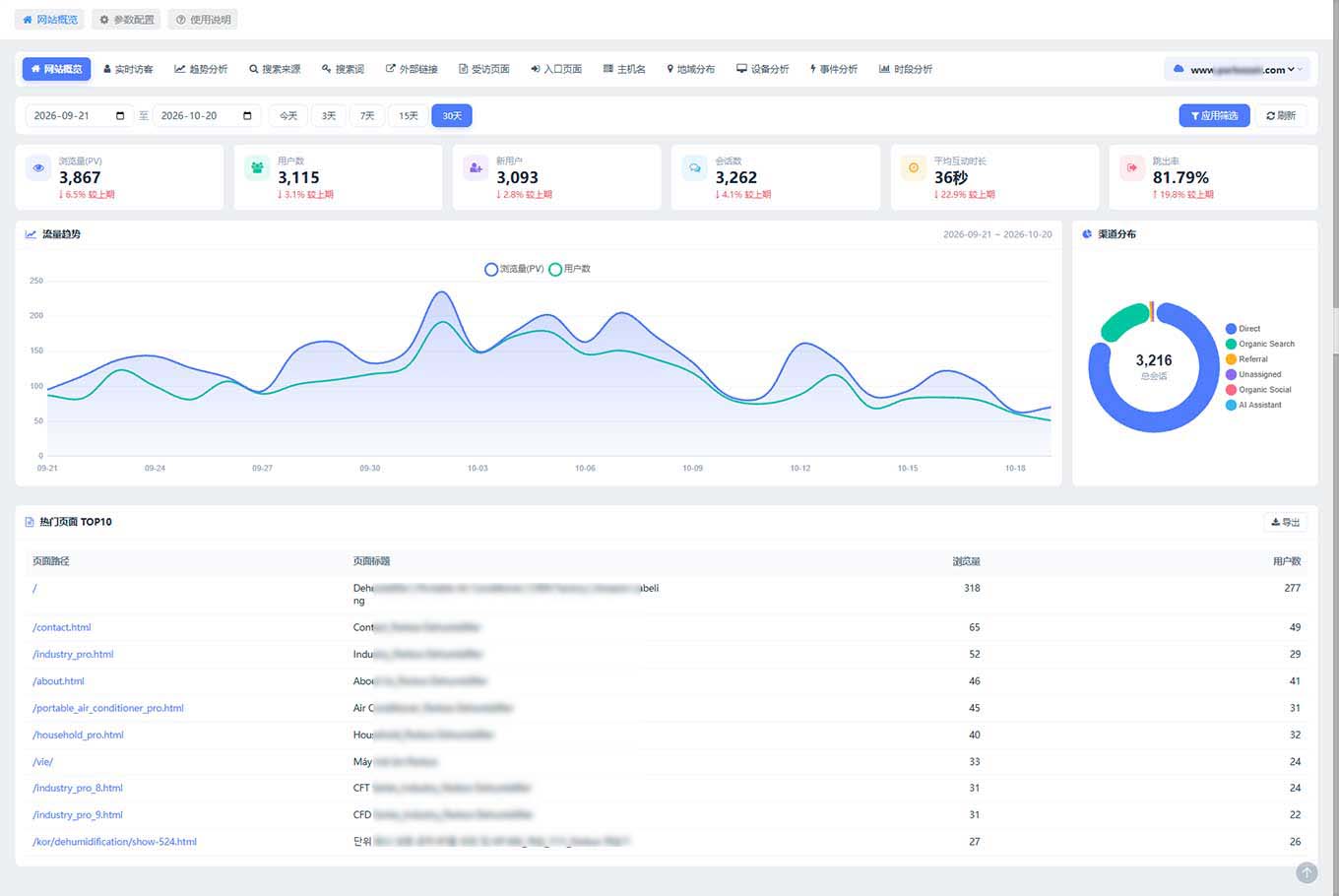Screen dimensions: 1339x896
Task: Click the eye icon on the 浏览量(PV) card
Action: pos(38,168)
